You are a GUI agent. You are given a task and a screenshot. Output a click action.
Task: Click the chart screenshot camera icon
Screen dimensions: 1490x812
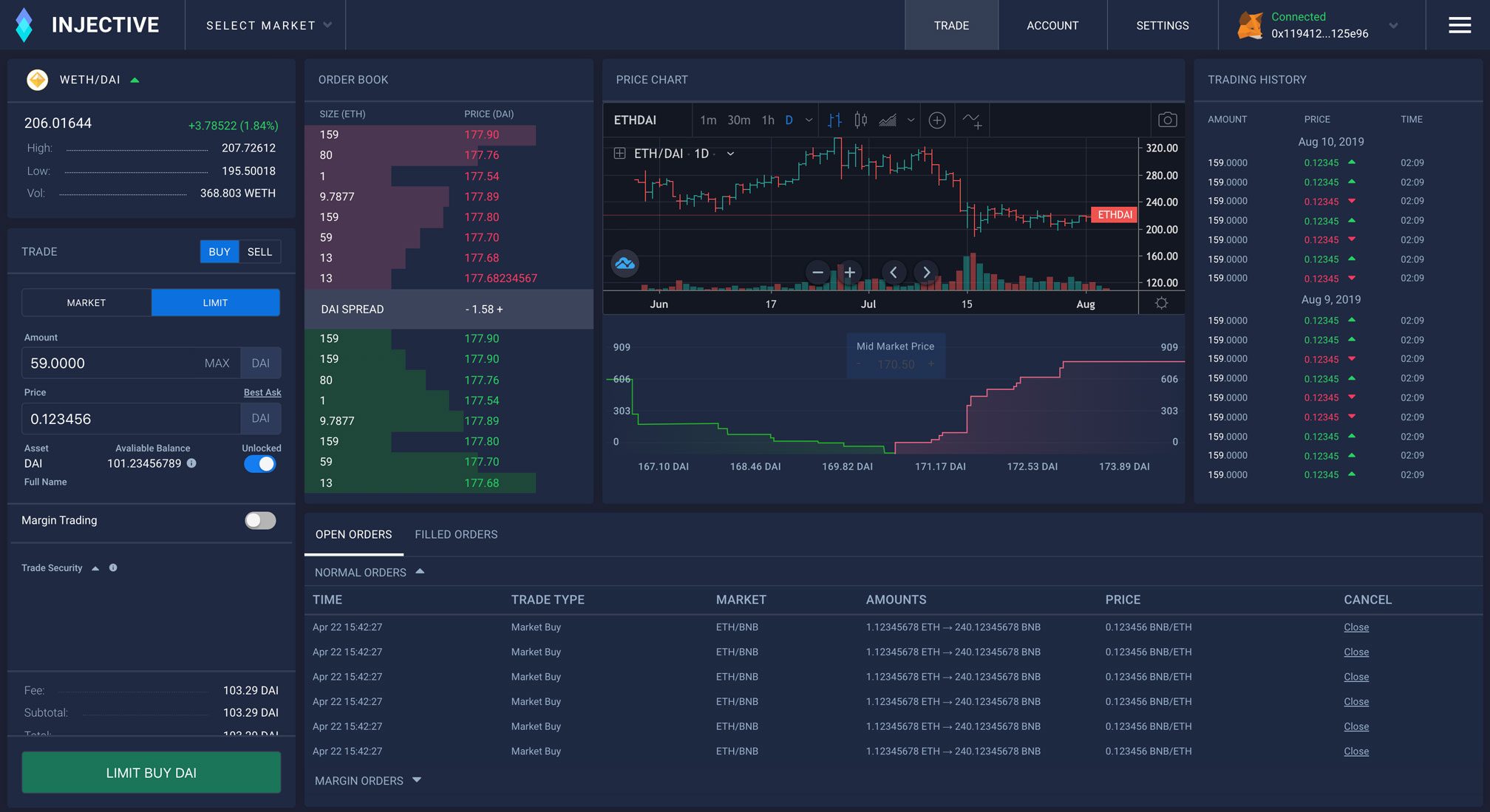(1167, 120)
